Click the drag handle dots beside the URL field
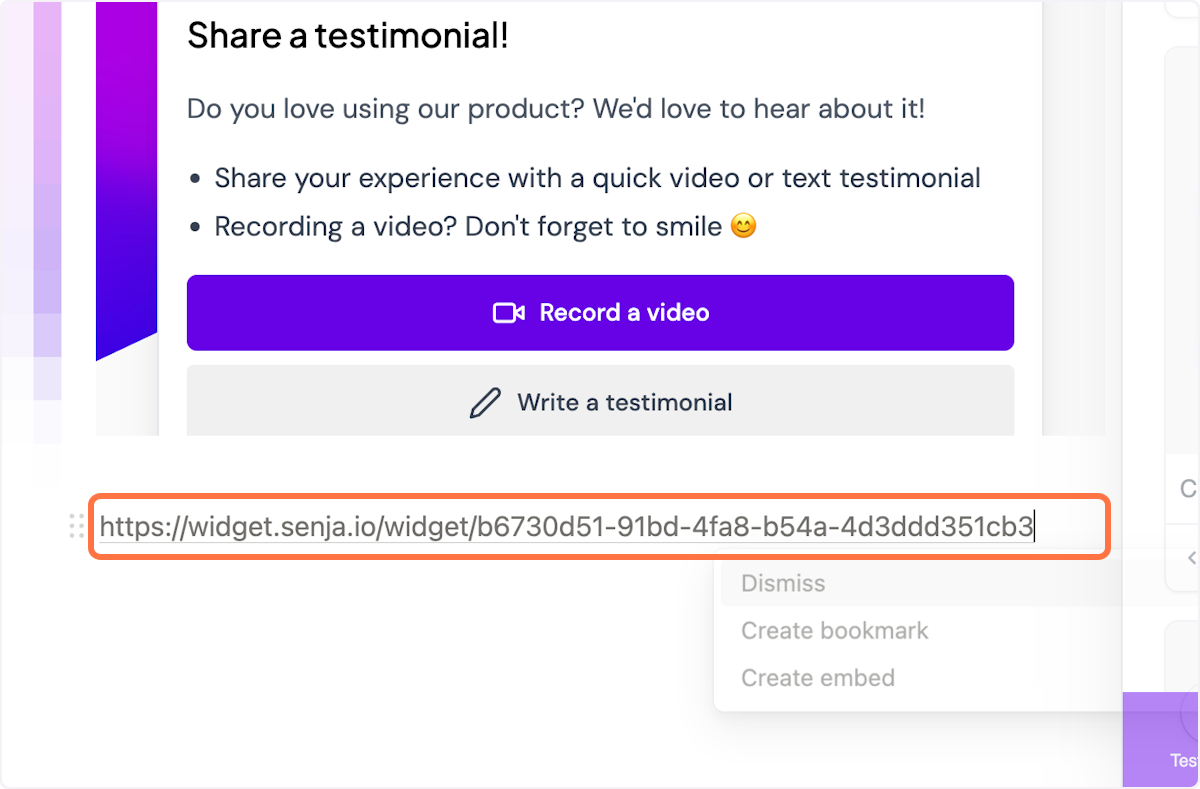Image resolution: width=1200 pixels, height=789 pixels. (75, 526)
